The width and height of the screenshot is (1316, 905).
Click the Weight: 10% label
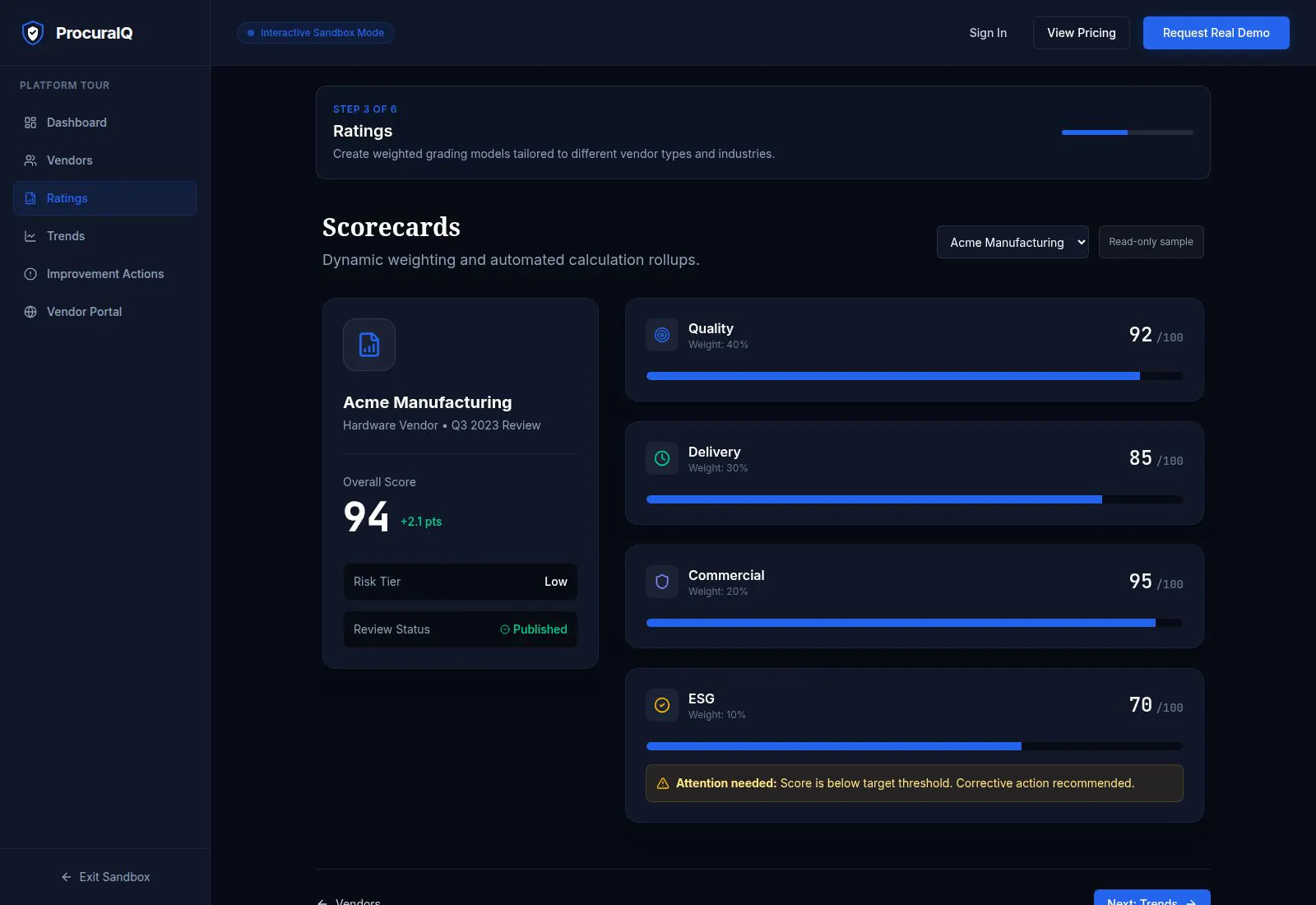(x=717, y=715)
